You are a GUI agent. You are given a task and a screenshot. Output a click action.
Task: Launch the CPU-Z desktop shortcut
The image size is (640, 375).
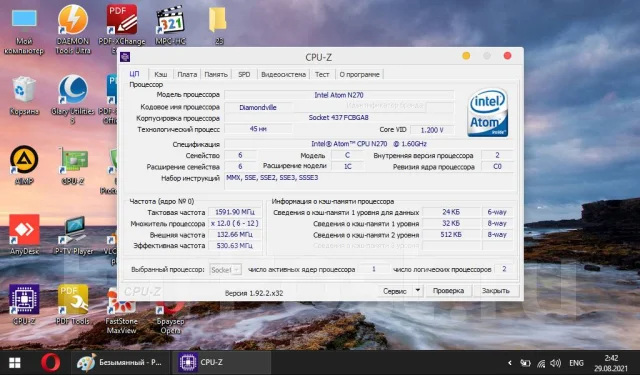pyautogui.click(x=24, y=305)
